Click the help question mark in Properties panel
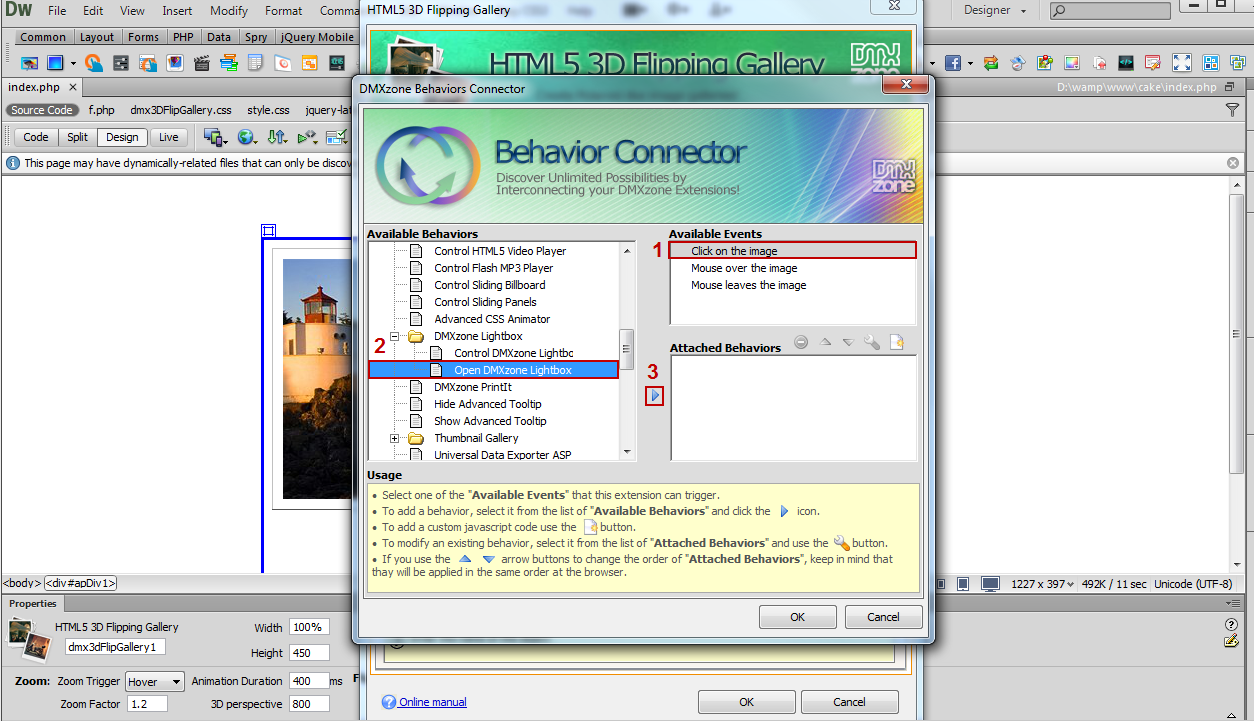 1232,625
